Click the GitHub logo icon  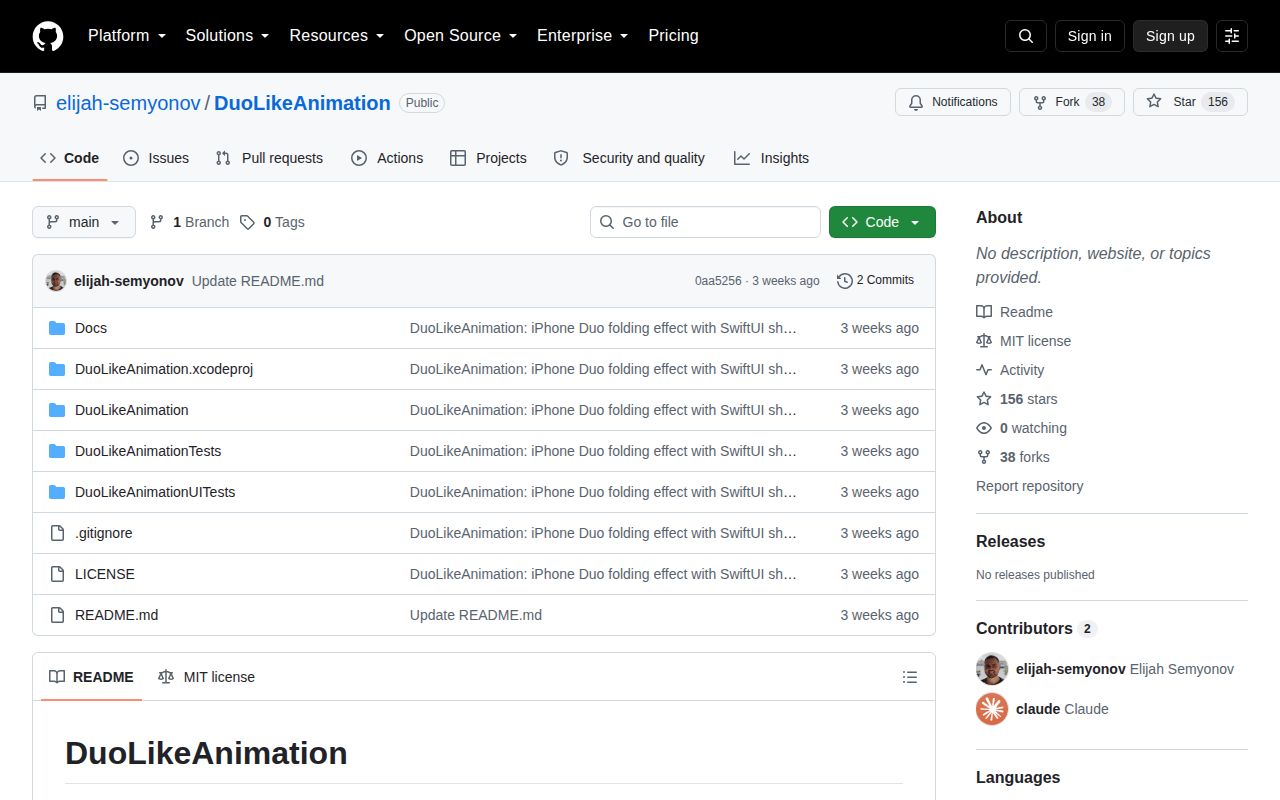click(48, 36)
